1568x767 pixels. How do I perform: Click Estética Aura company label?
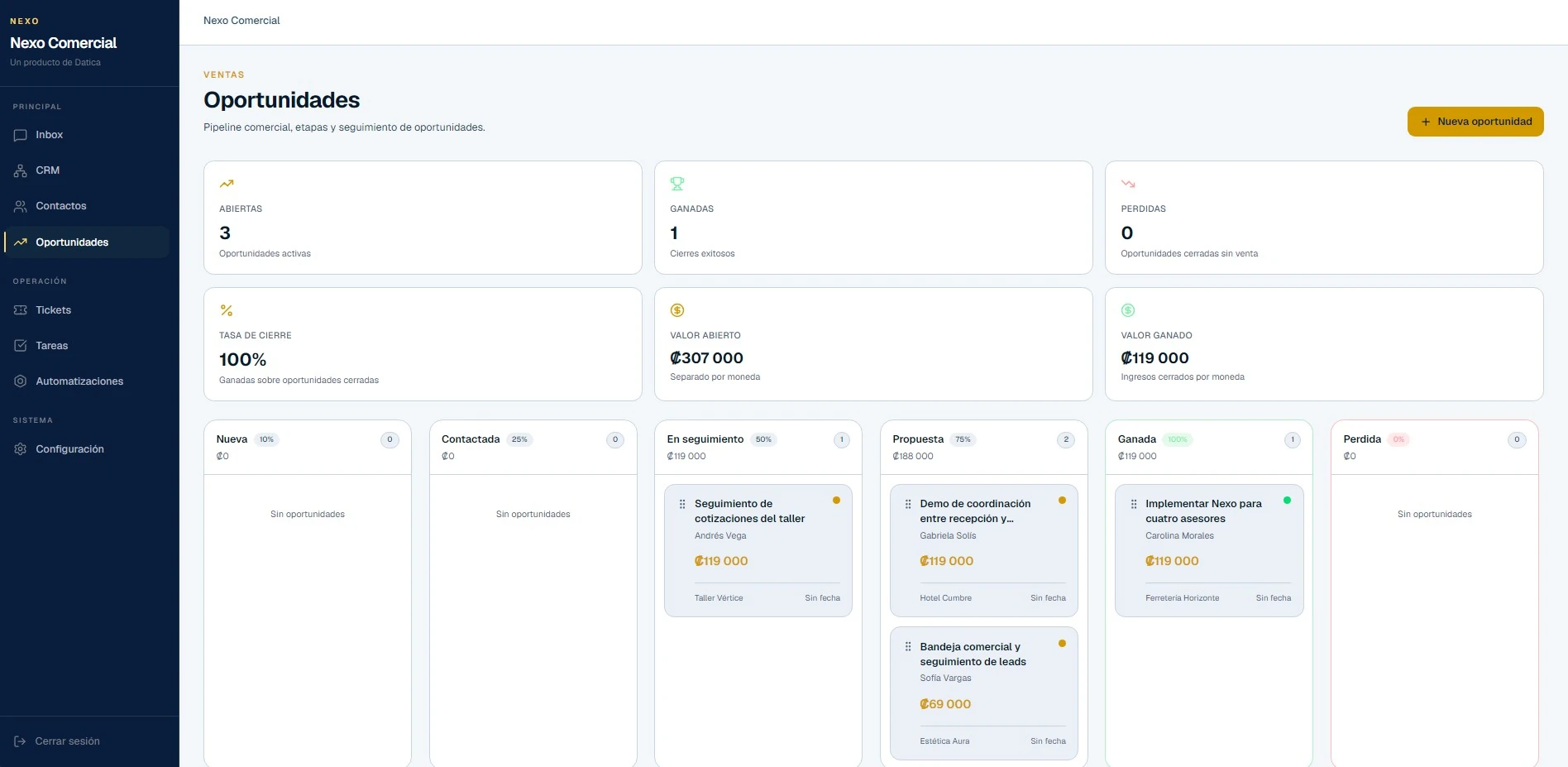944,741
